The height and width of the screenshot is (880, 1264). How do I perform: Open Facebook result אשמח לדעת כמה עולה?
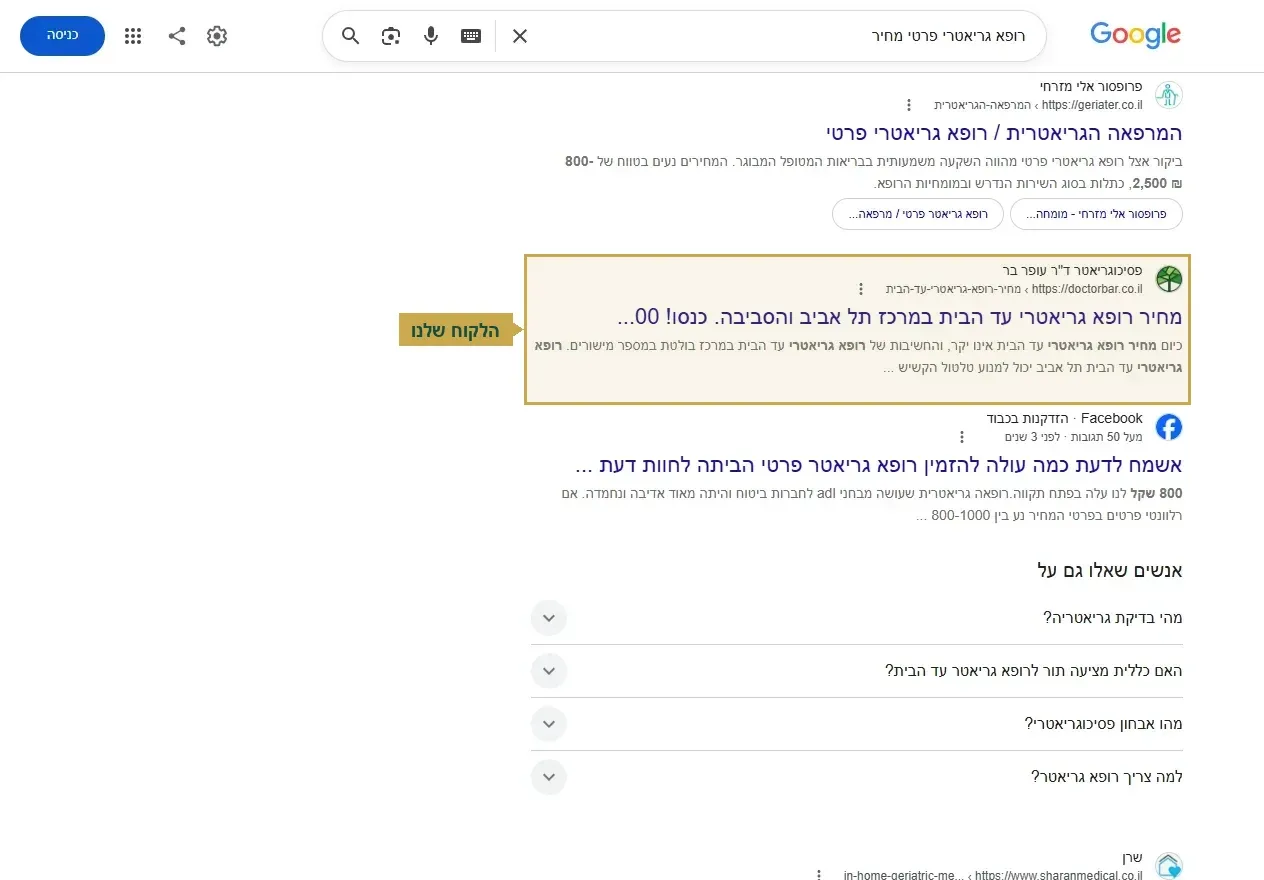[x=879, y=465]
